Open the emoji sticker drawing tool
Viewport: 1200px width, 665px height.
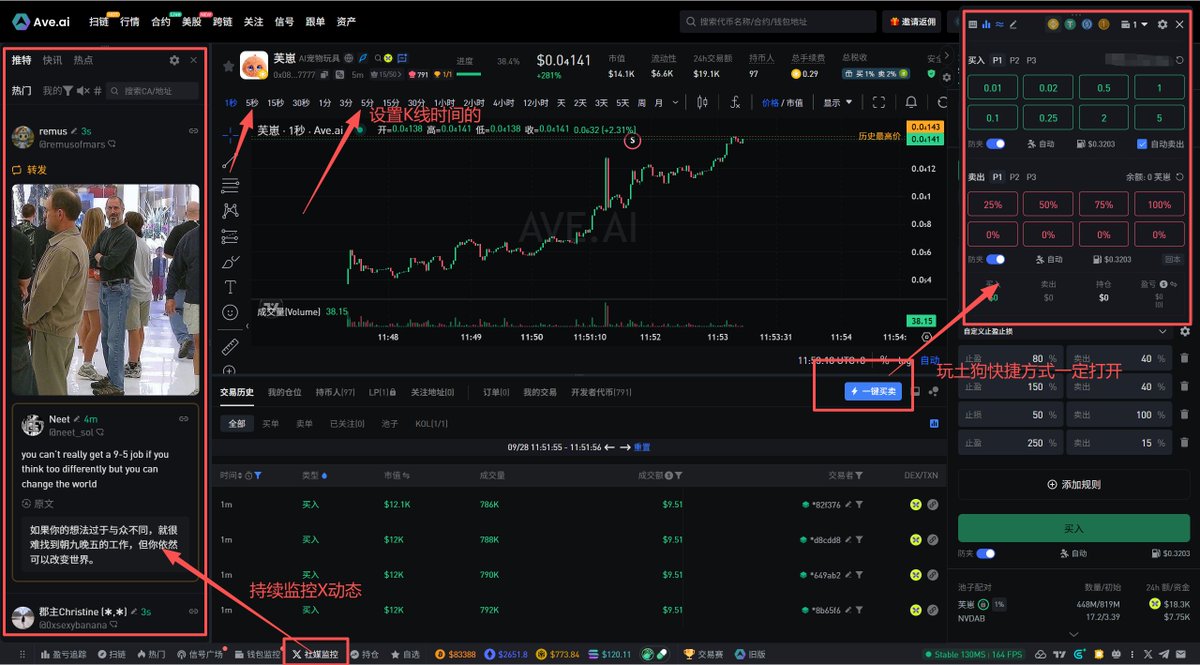(230, 312)
